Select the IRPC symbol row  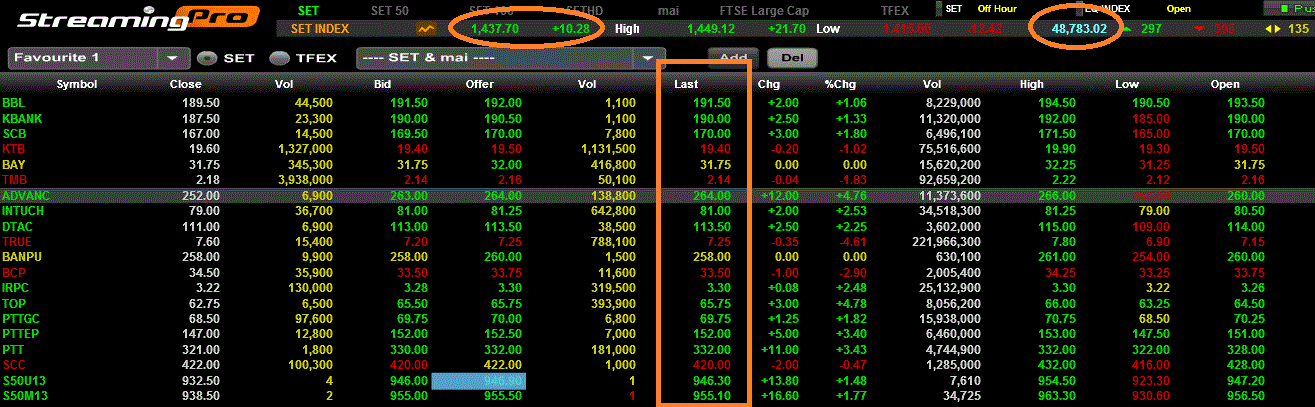pos(657,287)
